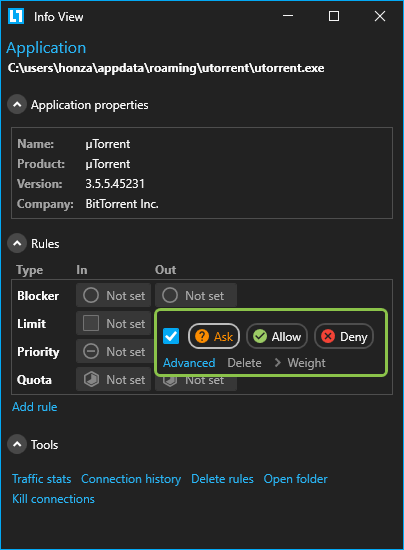Set inbound Blocker rule circle icon
The height and width of the screenshot is (550, 404).
(x=91, y=295)
